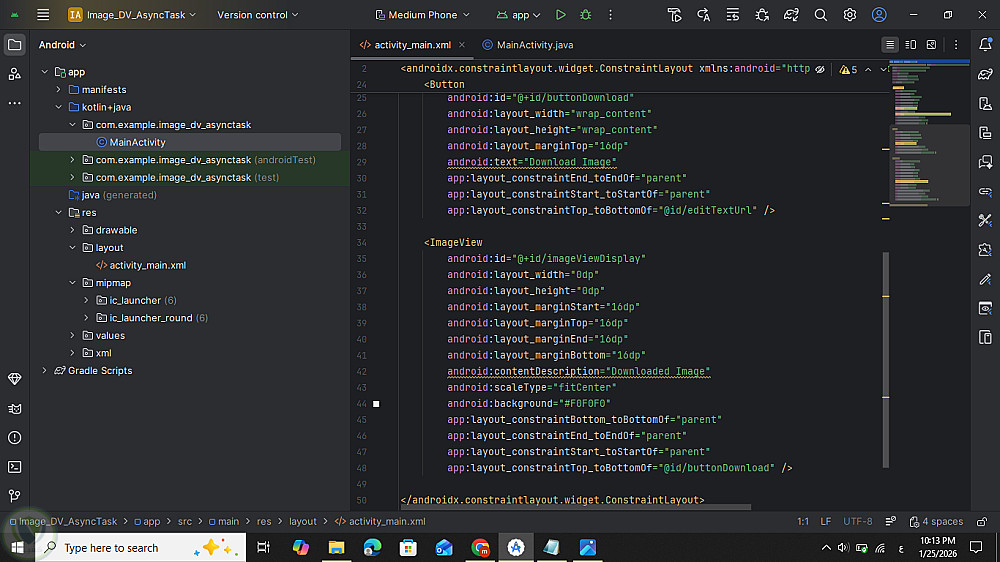Image resolution: width=1000 pixels, height=562 pixels.
Task: Open the Problems tool window
Action: [15, 438]
